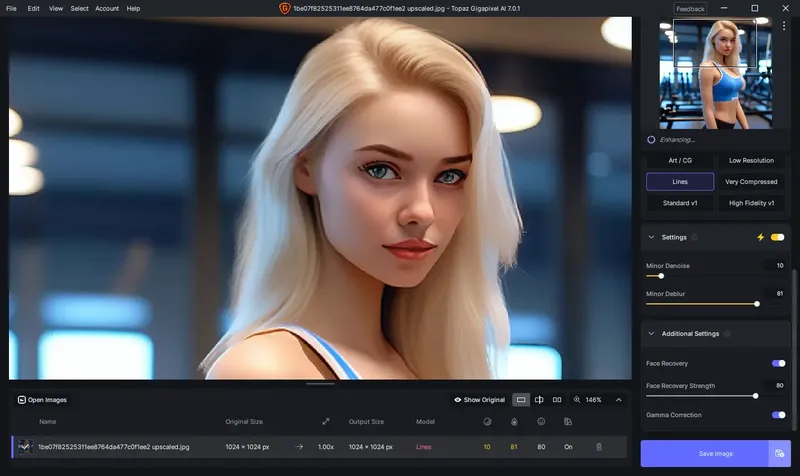Screen dimensions: 800x476
Task: Toggle the image row selection checkbox
Action: point(25,447)
